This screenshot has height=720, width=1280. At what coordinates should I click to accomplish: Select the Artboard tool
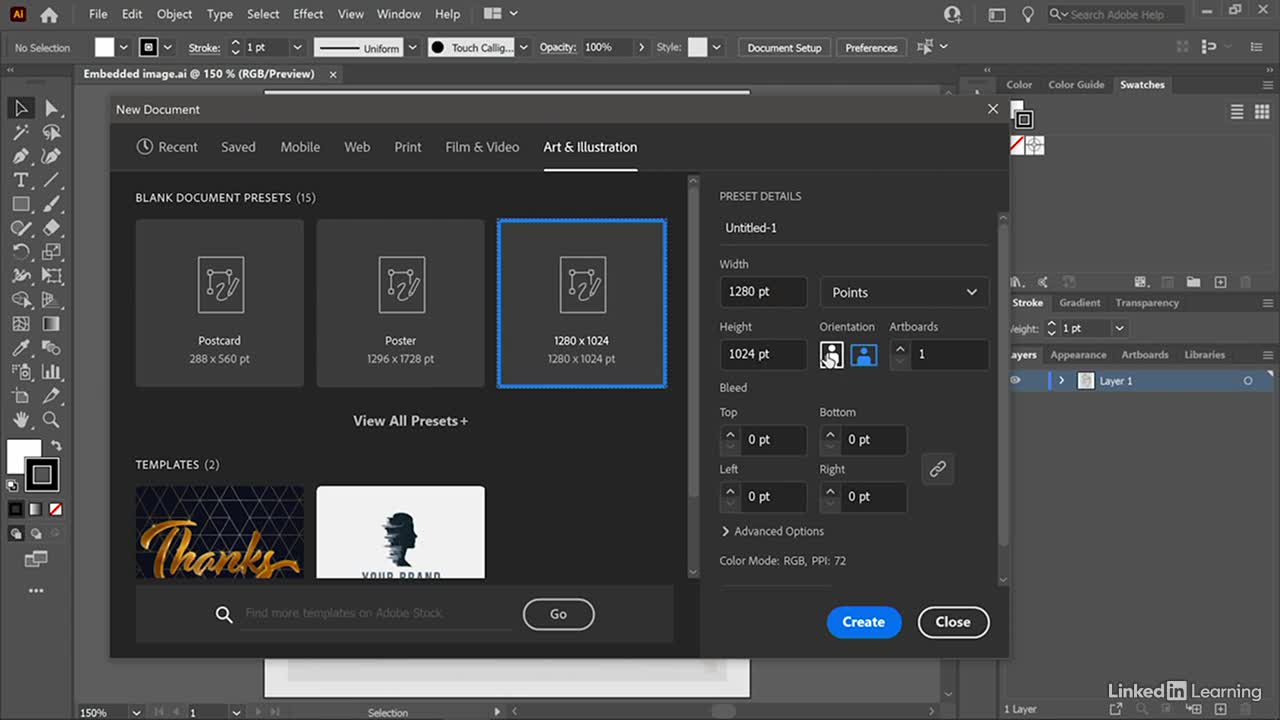[x=21, y=396]
